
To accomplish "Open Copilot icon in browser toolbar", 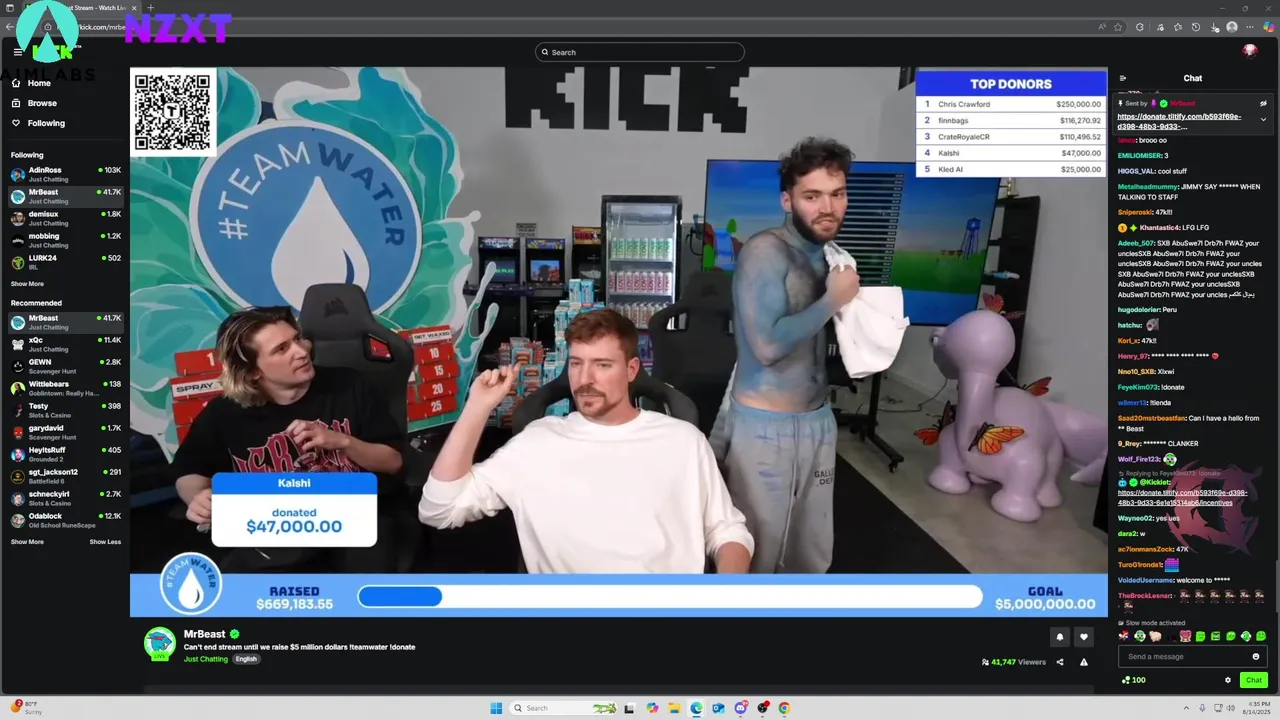I will (x=1269, y=27).
